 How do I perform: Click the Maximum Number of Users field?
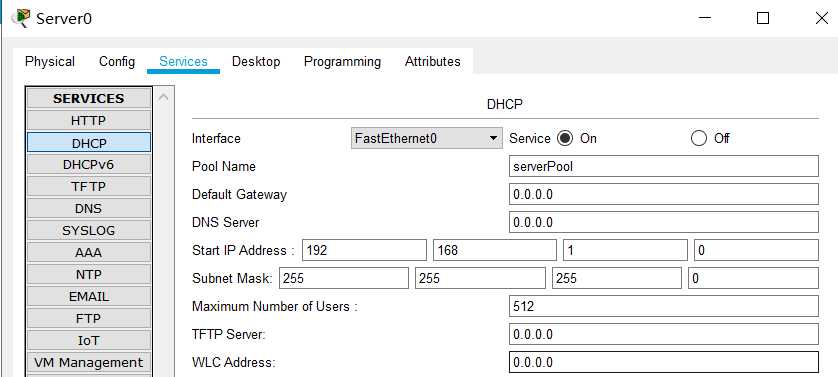[x=664, y=306]
